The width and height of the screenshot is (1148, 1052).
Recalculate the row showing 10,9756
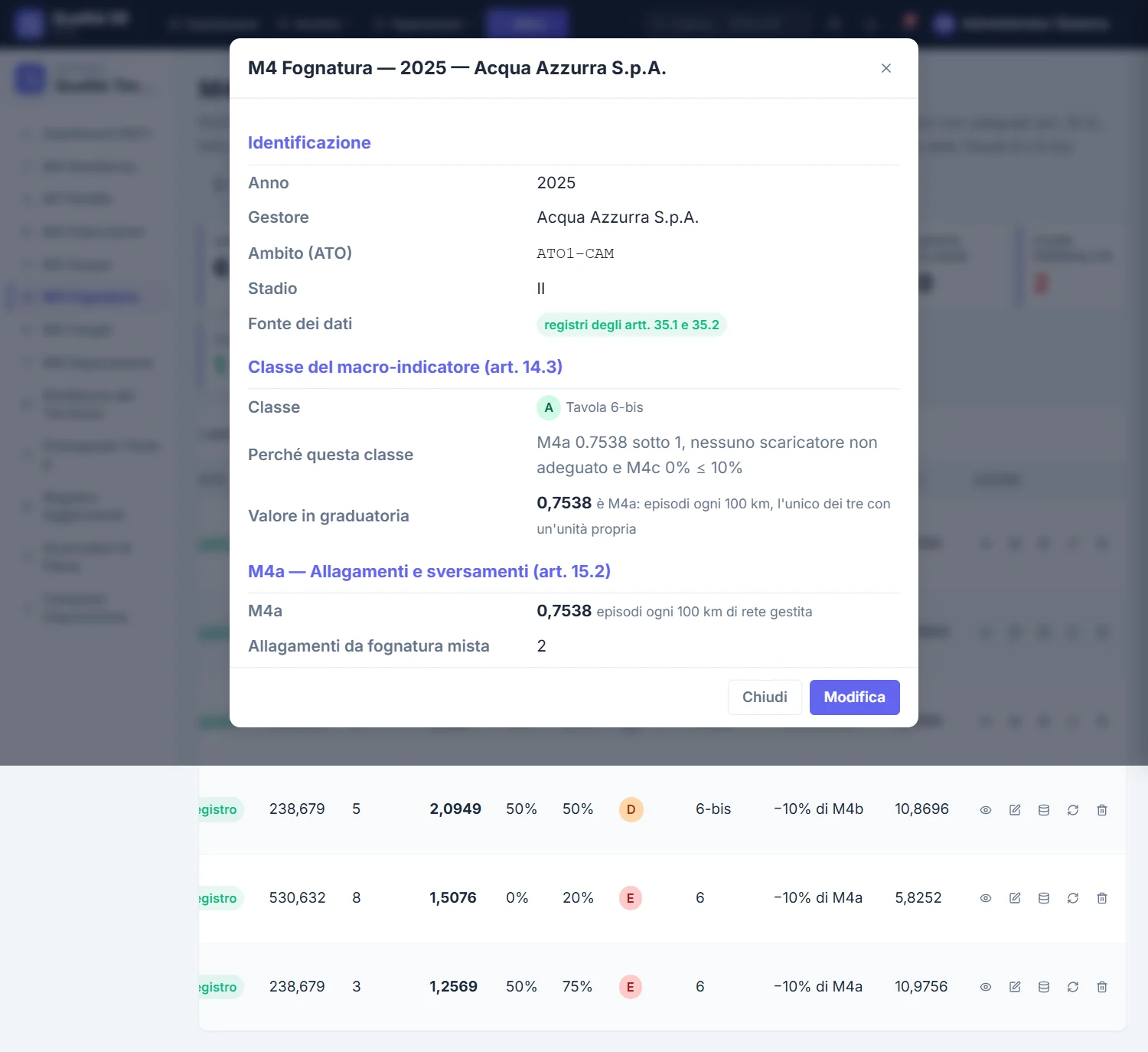pos(1073,987)
